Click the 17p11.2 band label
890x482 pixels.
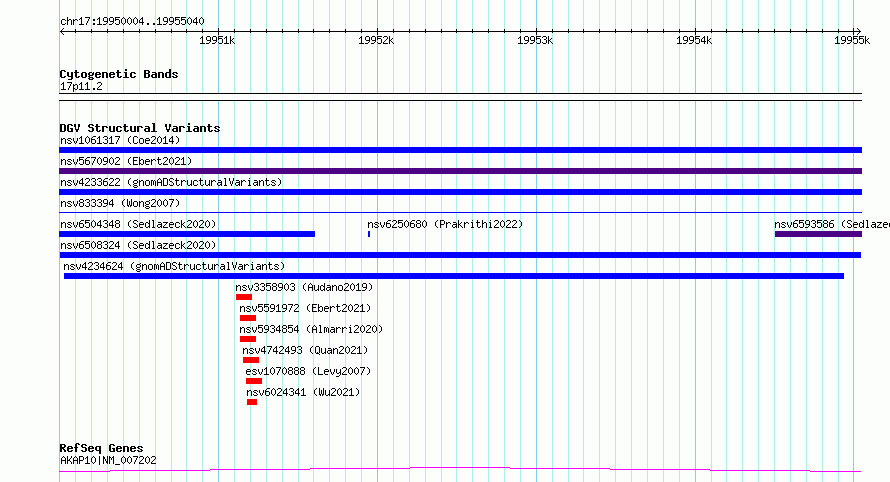point(81,86)
